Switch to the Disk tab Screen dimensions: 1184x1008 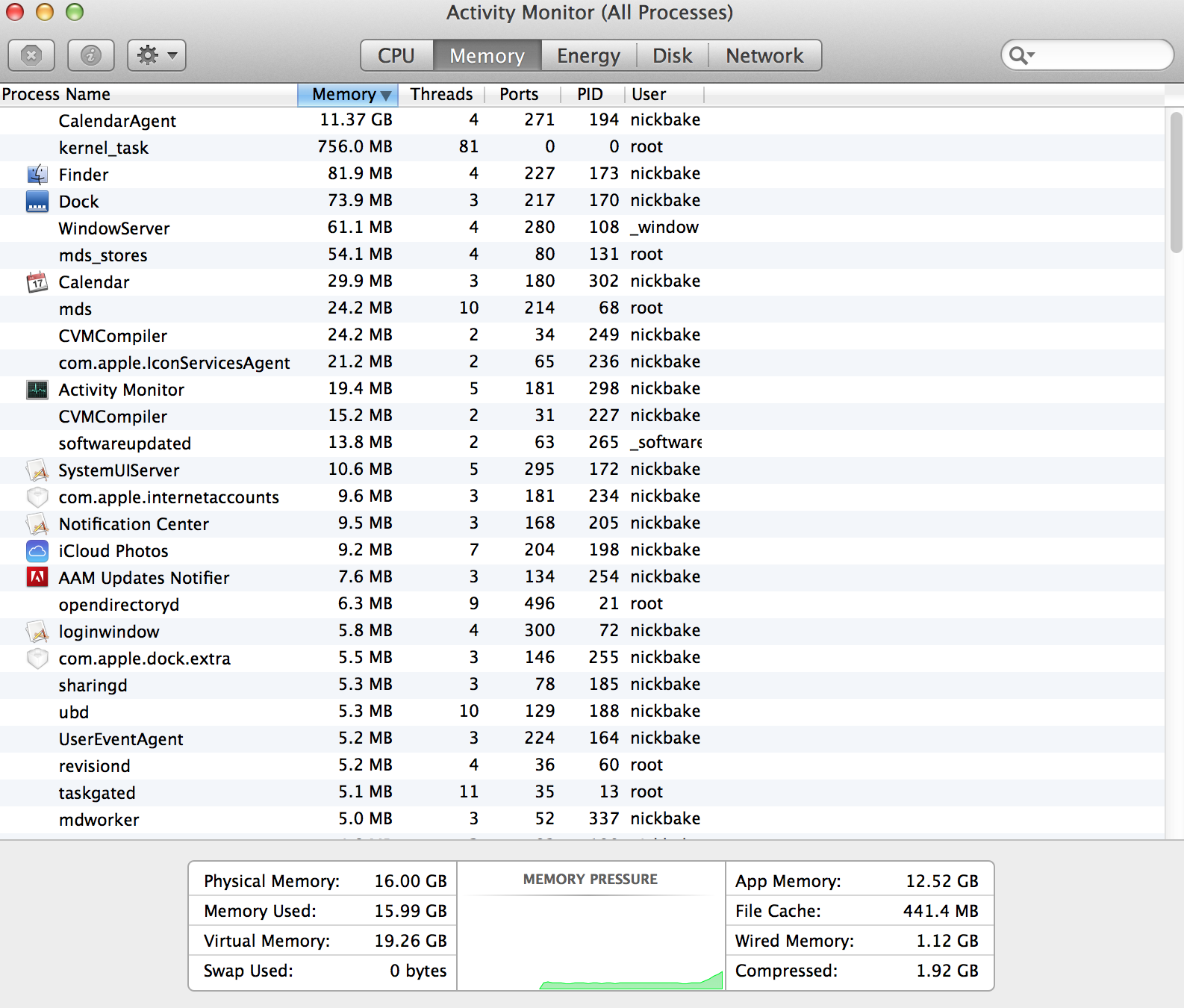coord(673,55)
